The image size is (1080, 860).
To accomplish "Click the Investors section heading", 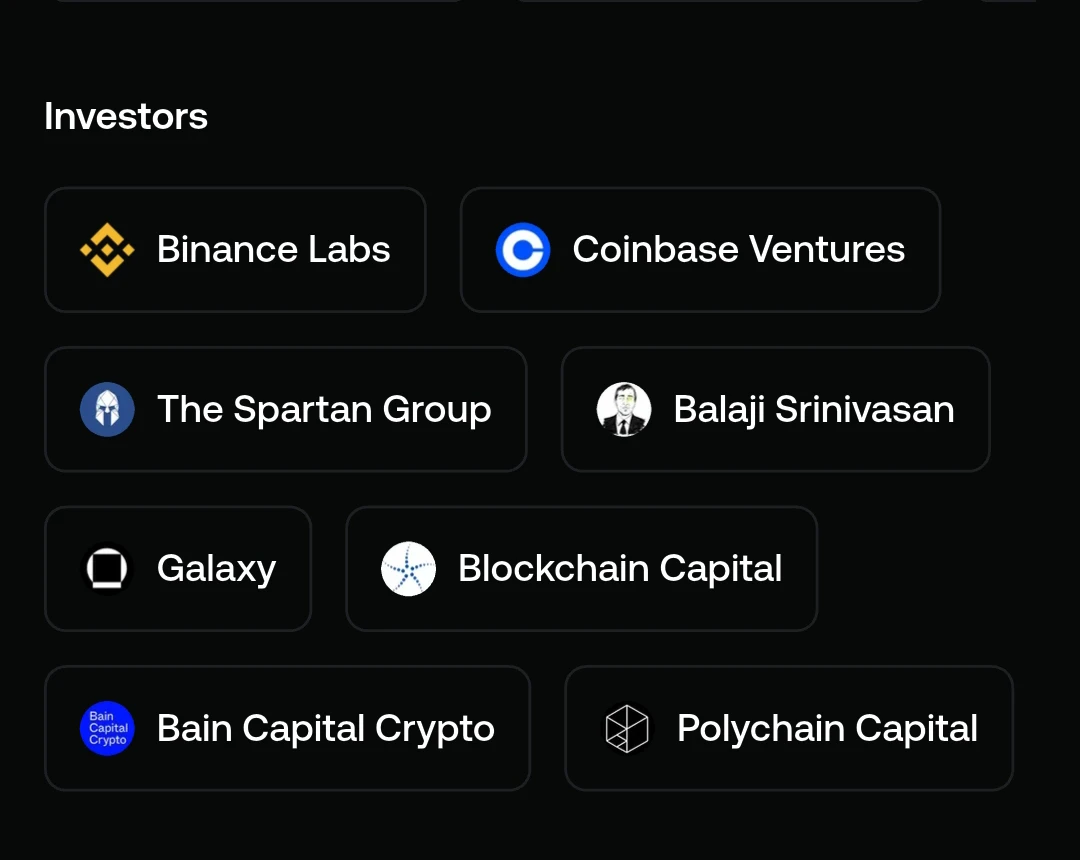I will (x=126, y=116).
